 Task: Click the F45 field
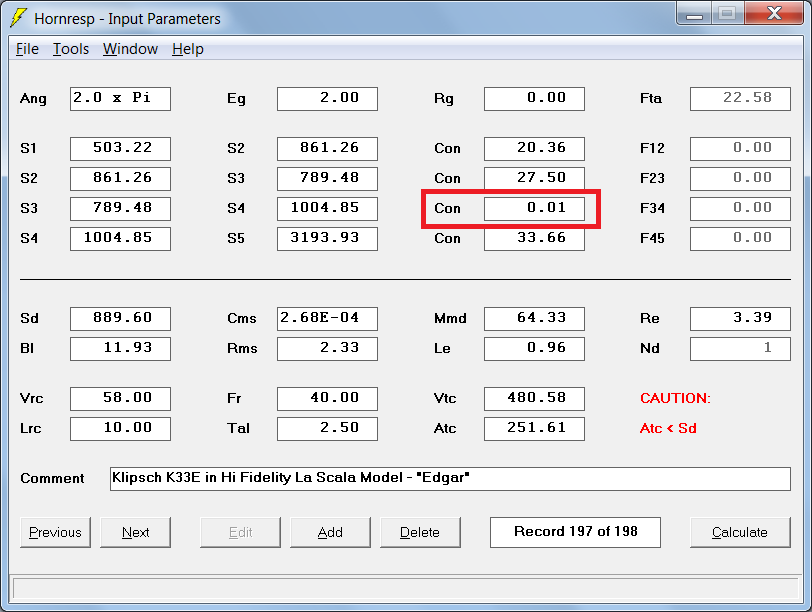coord(741,239)
